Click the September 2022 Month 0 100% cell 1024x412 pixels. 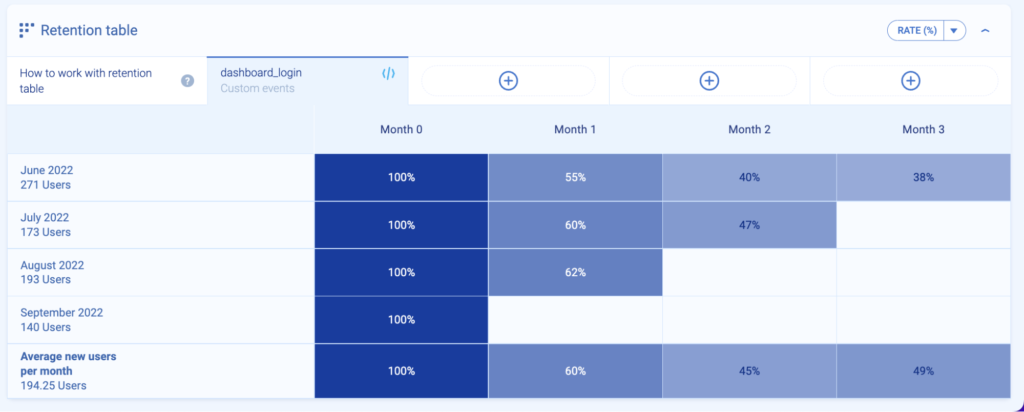pyautogui.click(x=401, y=320)
